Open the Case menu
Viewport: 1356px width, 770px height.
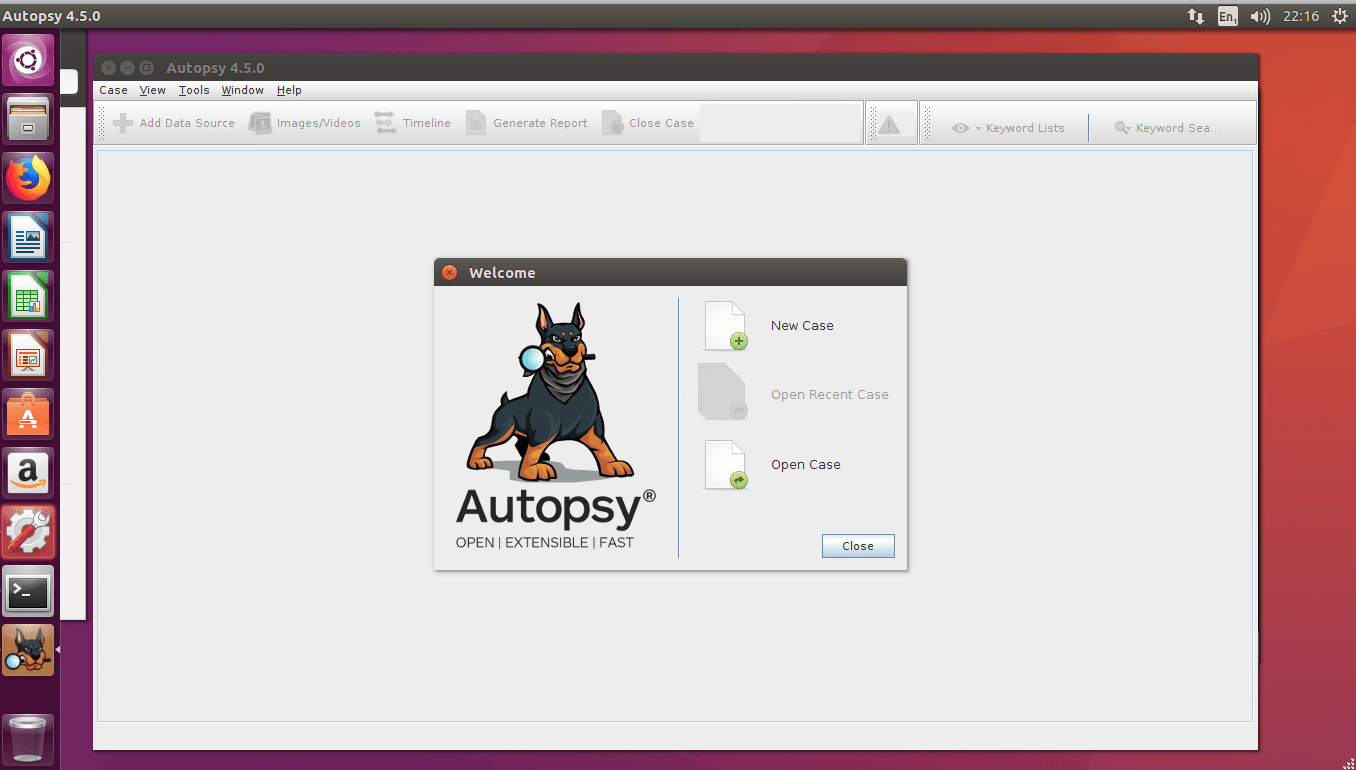pyautogui.click(x=114, y=90)
